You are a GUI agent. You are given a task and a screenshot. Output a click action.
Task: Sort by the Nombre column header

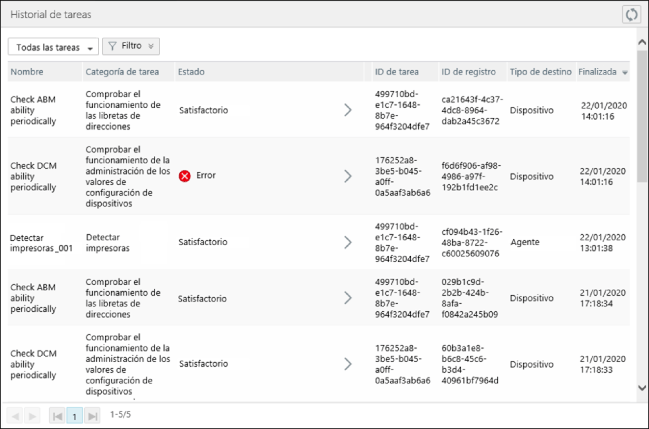click(x=27, y=72)
